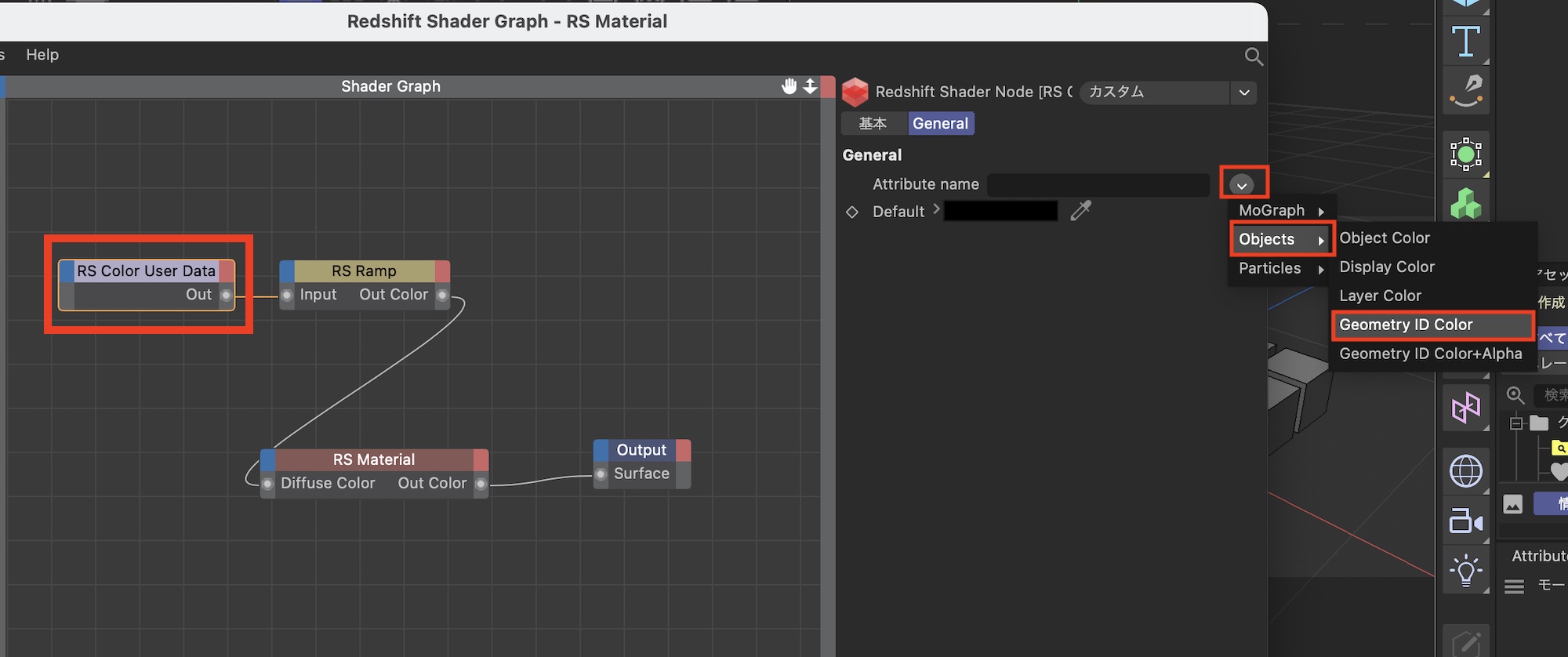Screen dimensions: 1568x657
Task: Click the camera object icon
Action: click(1465, 521)
